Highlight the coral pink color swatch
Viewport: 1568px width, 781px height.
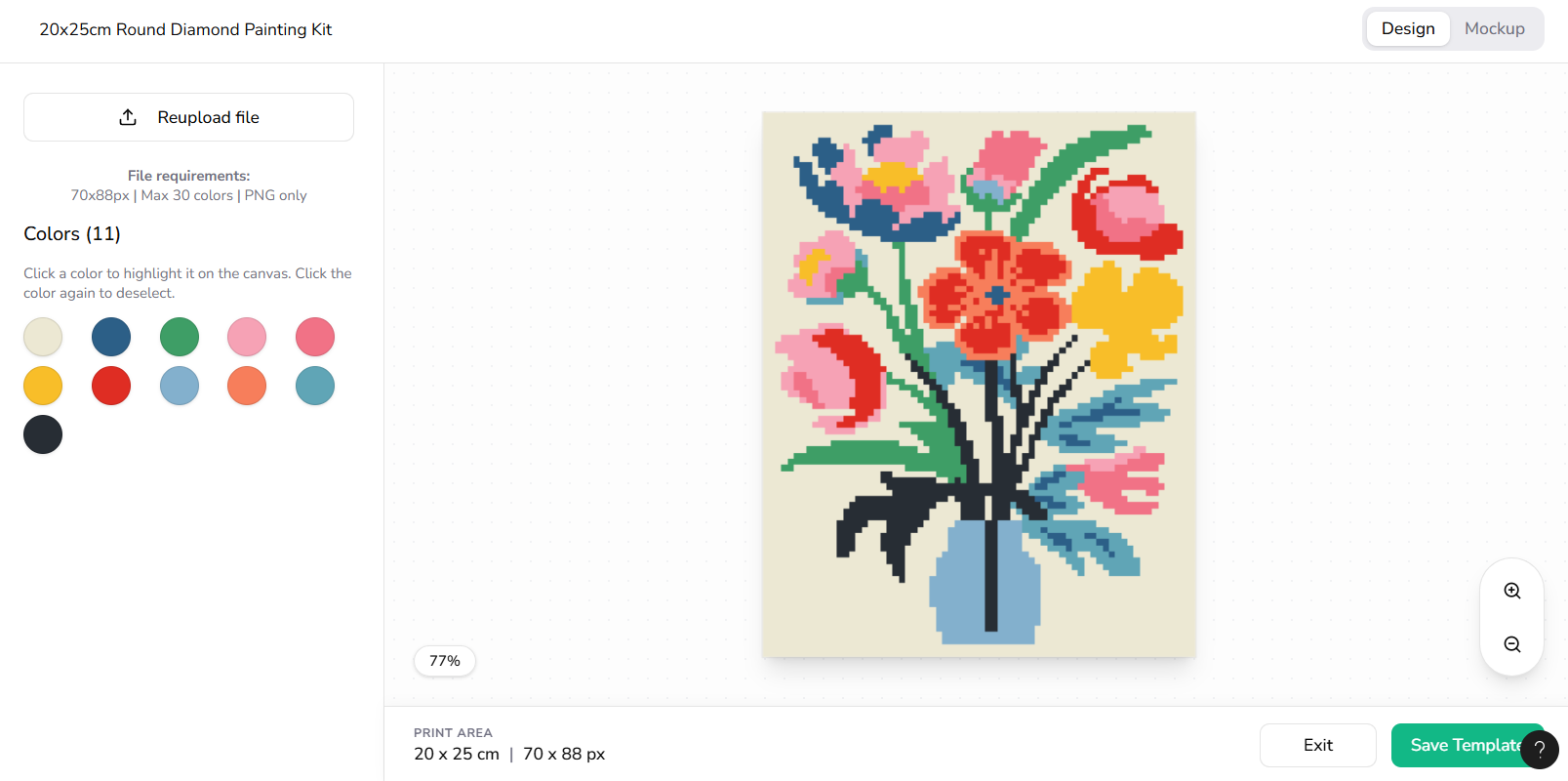point(315,337)
